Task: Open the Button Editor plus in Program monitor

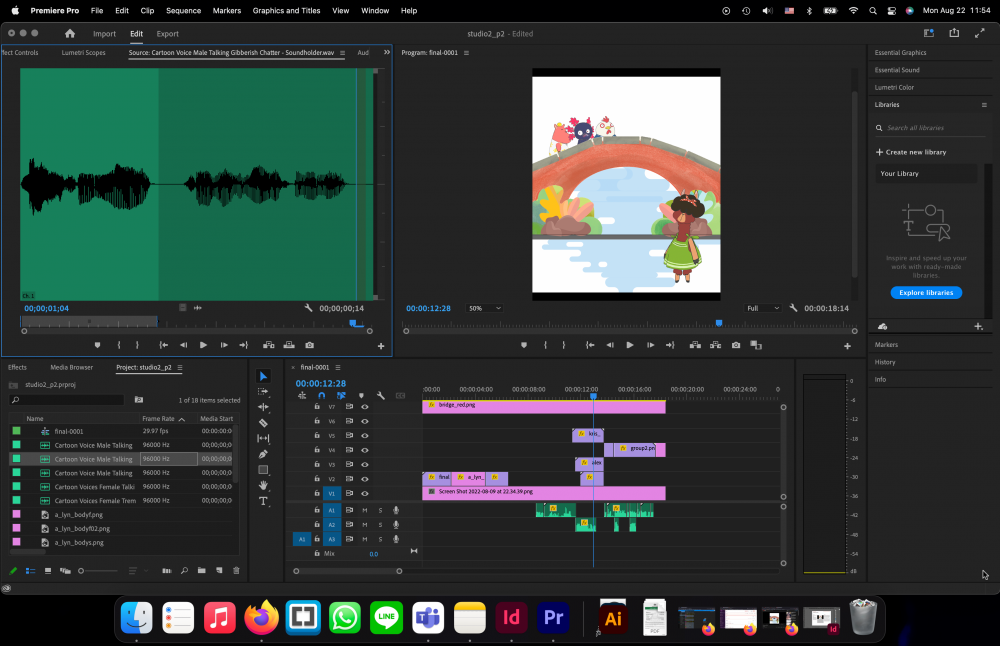Action: click(x=848, y=346)
